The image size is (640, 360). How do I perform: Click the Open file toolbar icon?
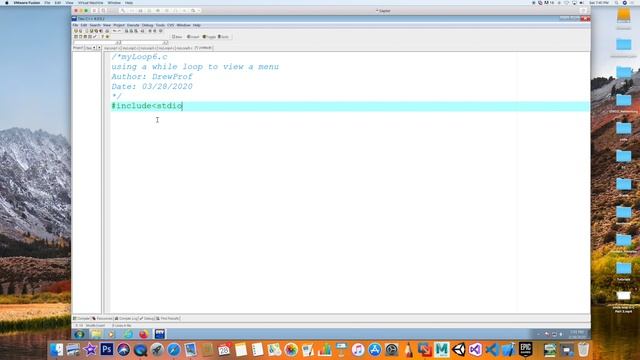click(81, 31)
